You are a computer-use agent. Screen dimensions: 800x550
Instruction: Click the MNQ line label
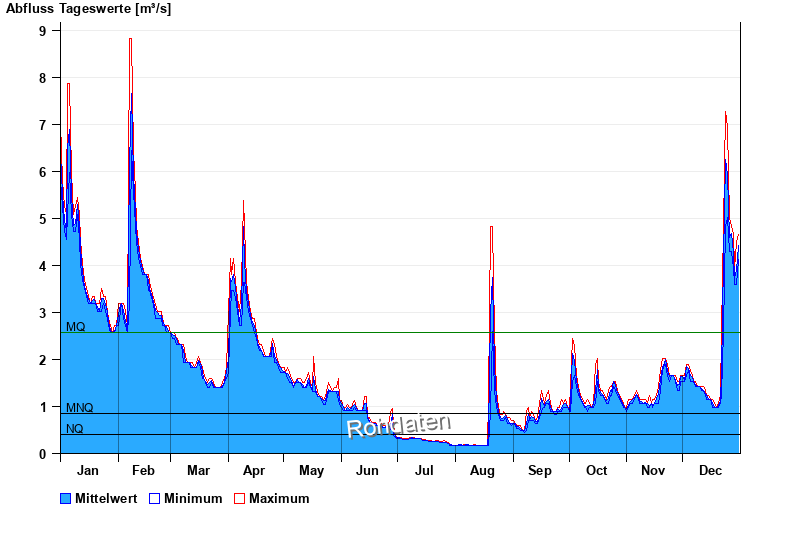(79, 408)
